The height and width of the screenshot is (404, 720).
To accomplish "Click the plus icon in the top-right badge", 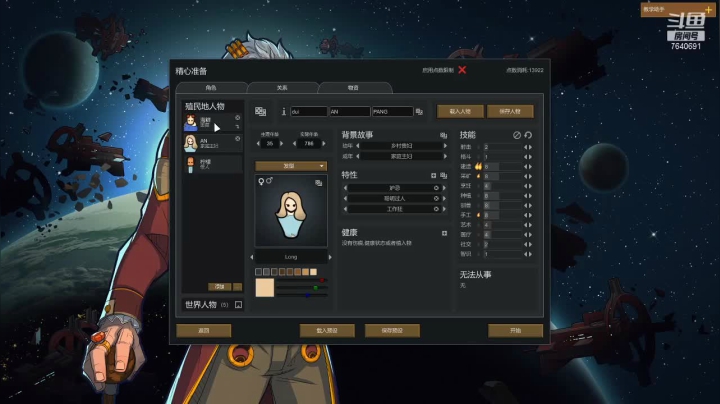I will (709, 10).
